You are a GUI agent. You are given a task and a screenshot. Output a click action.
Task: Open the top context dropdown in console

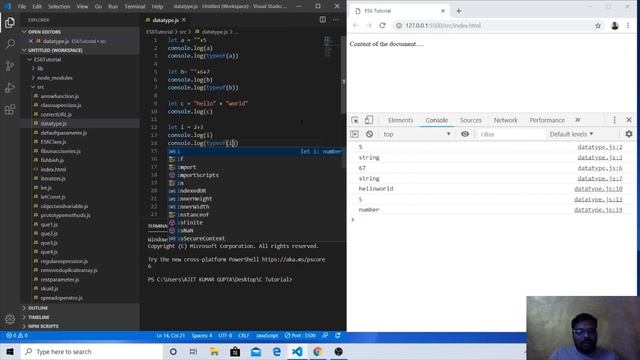coord(417,134)
